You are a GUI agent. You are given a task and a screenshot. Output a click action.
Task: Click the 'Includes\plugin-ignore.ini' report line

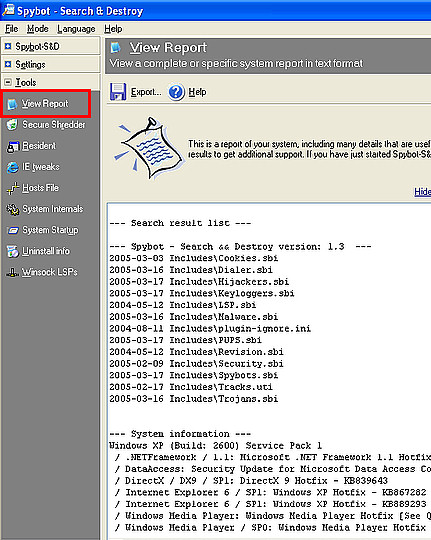210,329
